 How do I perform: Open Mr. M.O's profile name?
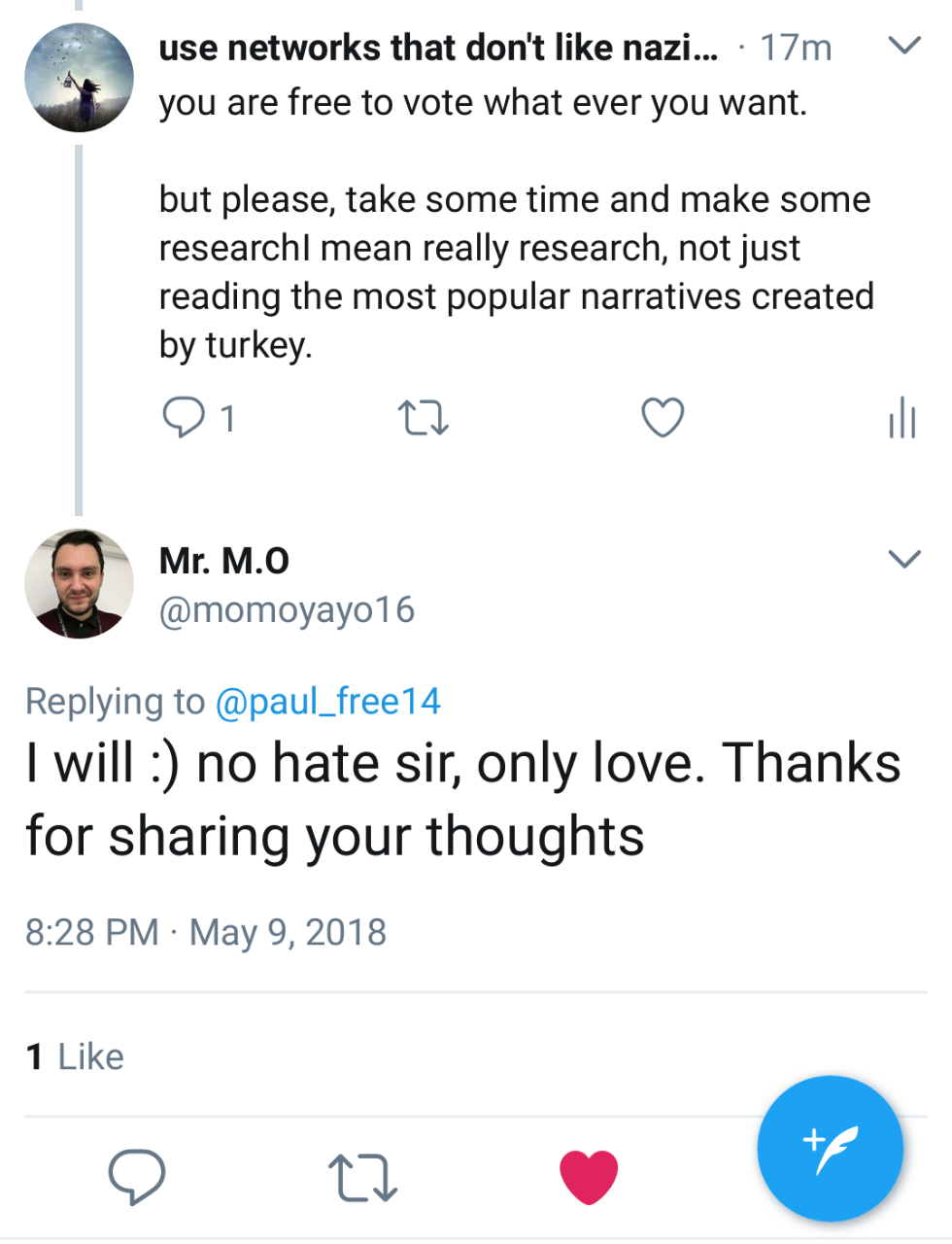(x=224, y=561)
